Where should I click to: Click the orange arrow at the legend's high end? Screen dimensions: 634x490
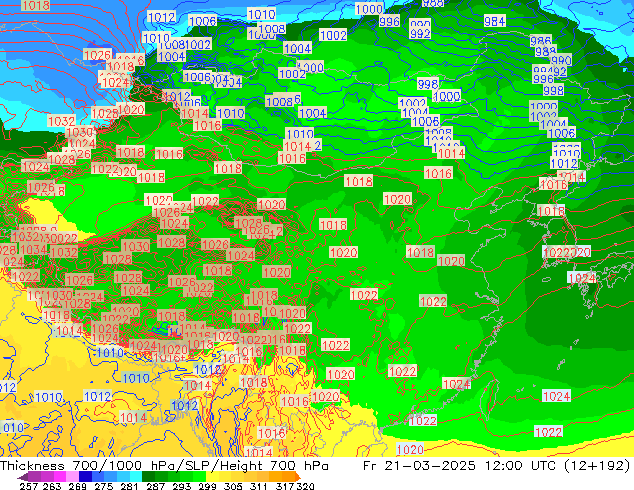coord(298,477)
